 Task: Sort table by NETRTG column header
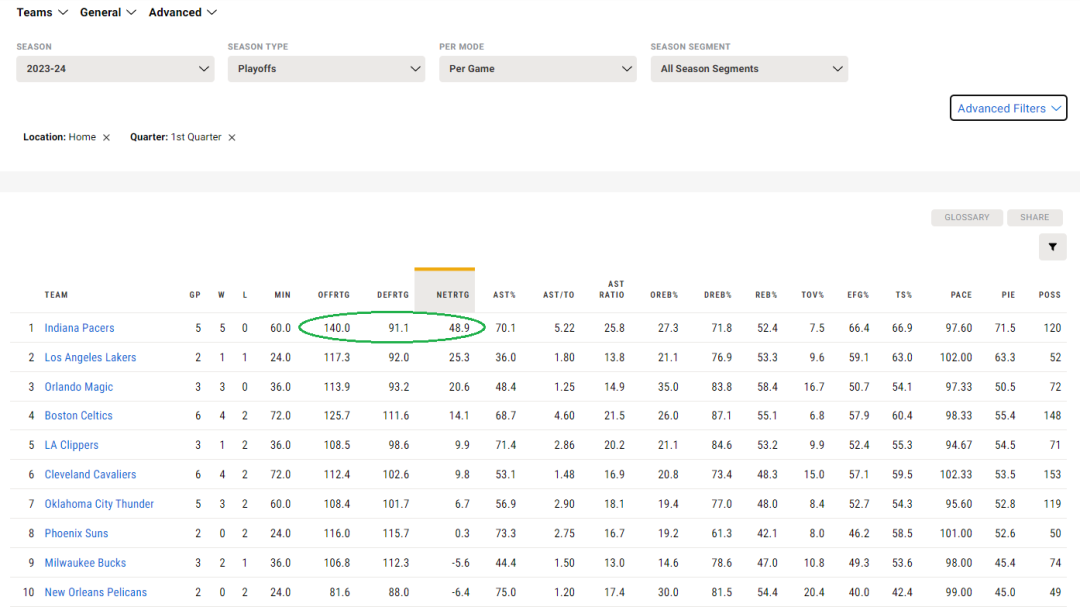(x=453, y=295)
